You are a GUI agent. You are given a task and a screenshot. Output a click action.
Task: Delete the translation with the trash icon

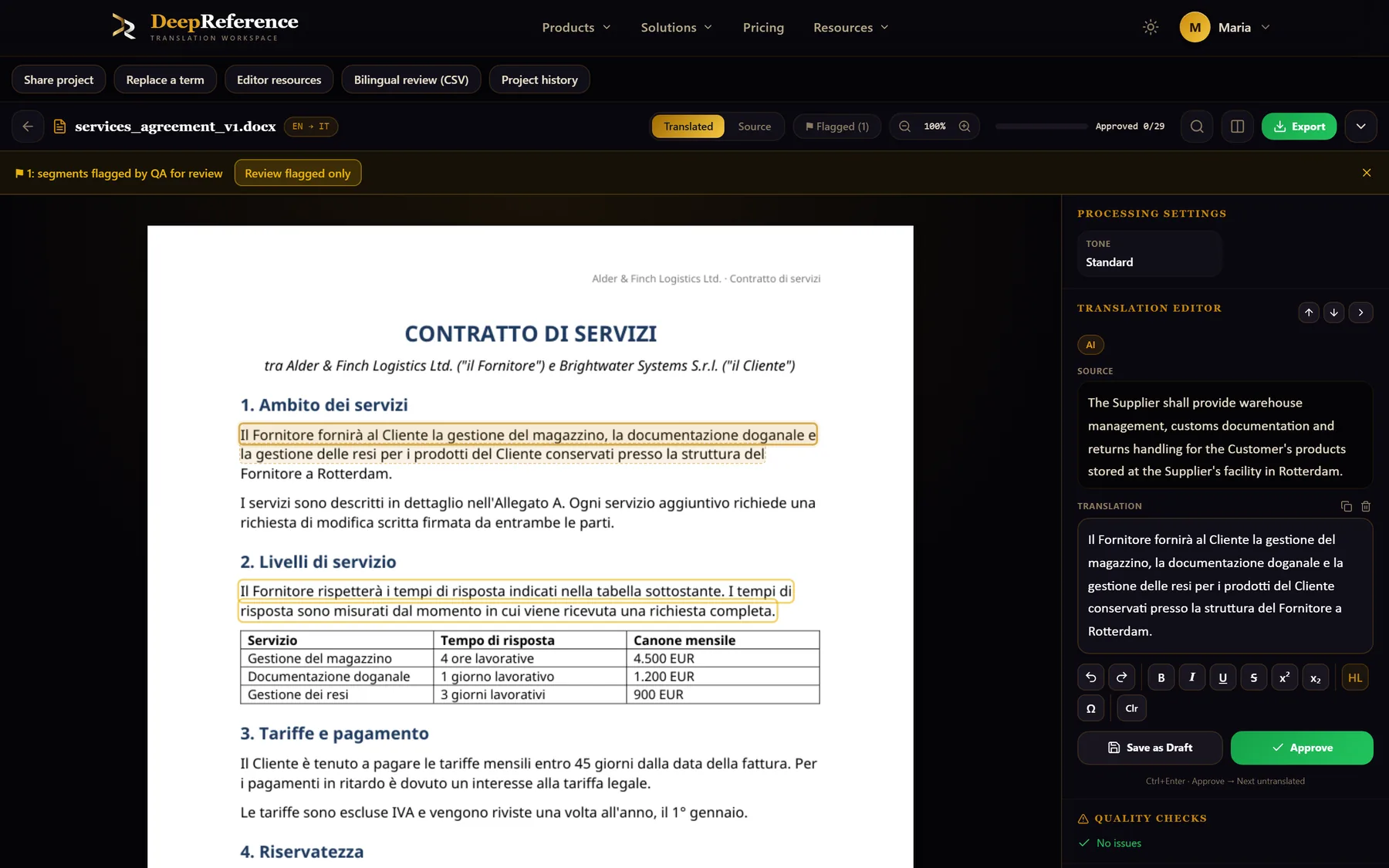(x=1366, y=506)
